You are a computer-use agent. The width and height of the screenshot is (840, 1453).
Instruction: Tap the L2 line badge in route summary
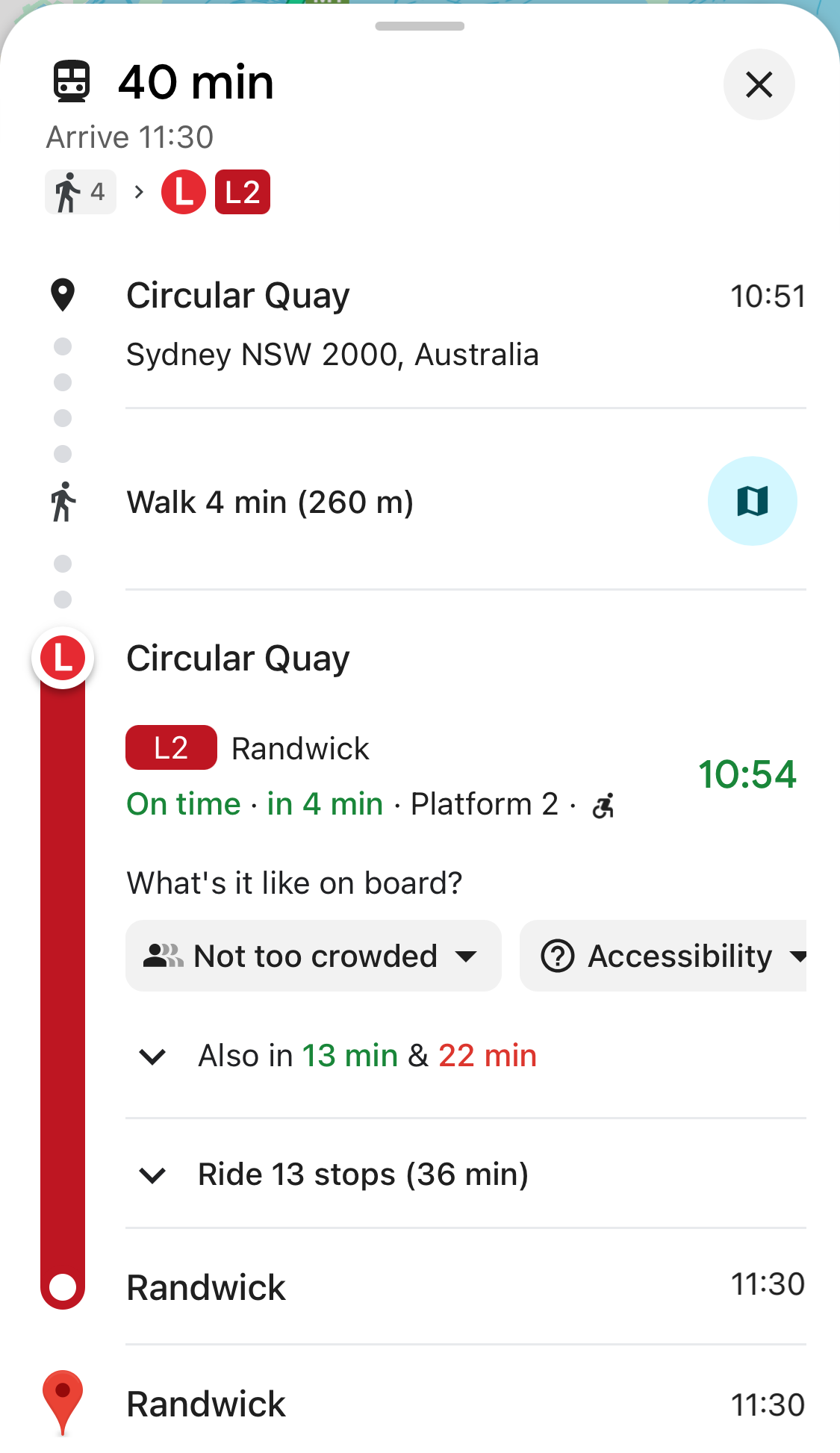tap(243, 192)
